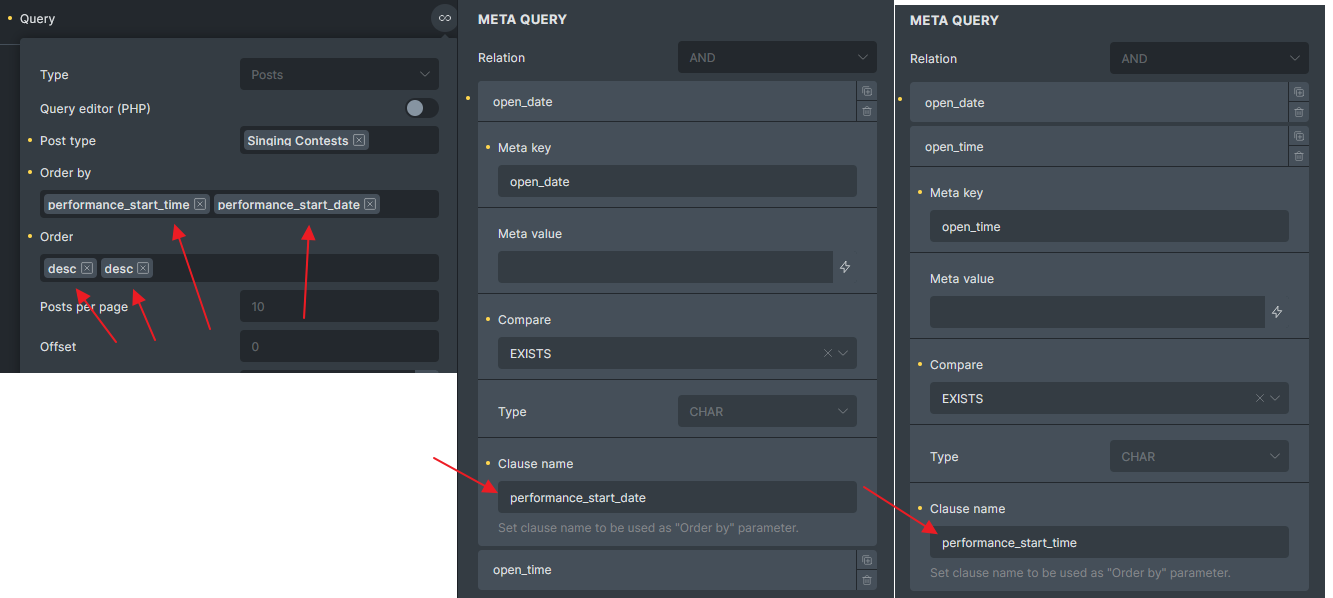Remove performance_start_time from Order by

[200, 204]
